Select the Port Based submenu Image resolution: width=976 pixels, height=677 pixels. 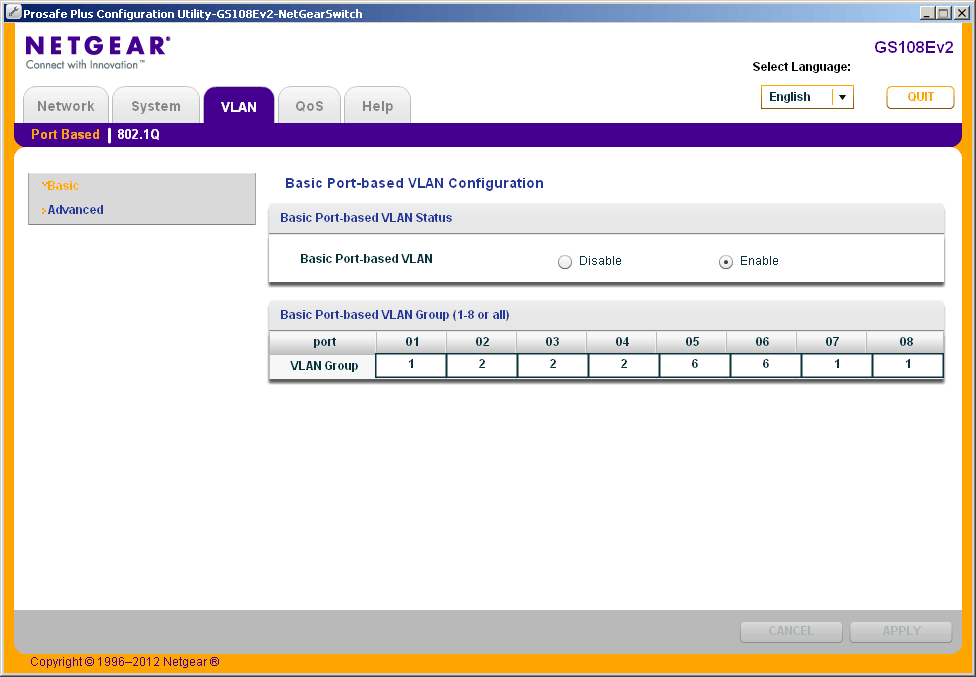pos(65,134)
